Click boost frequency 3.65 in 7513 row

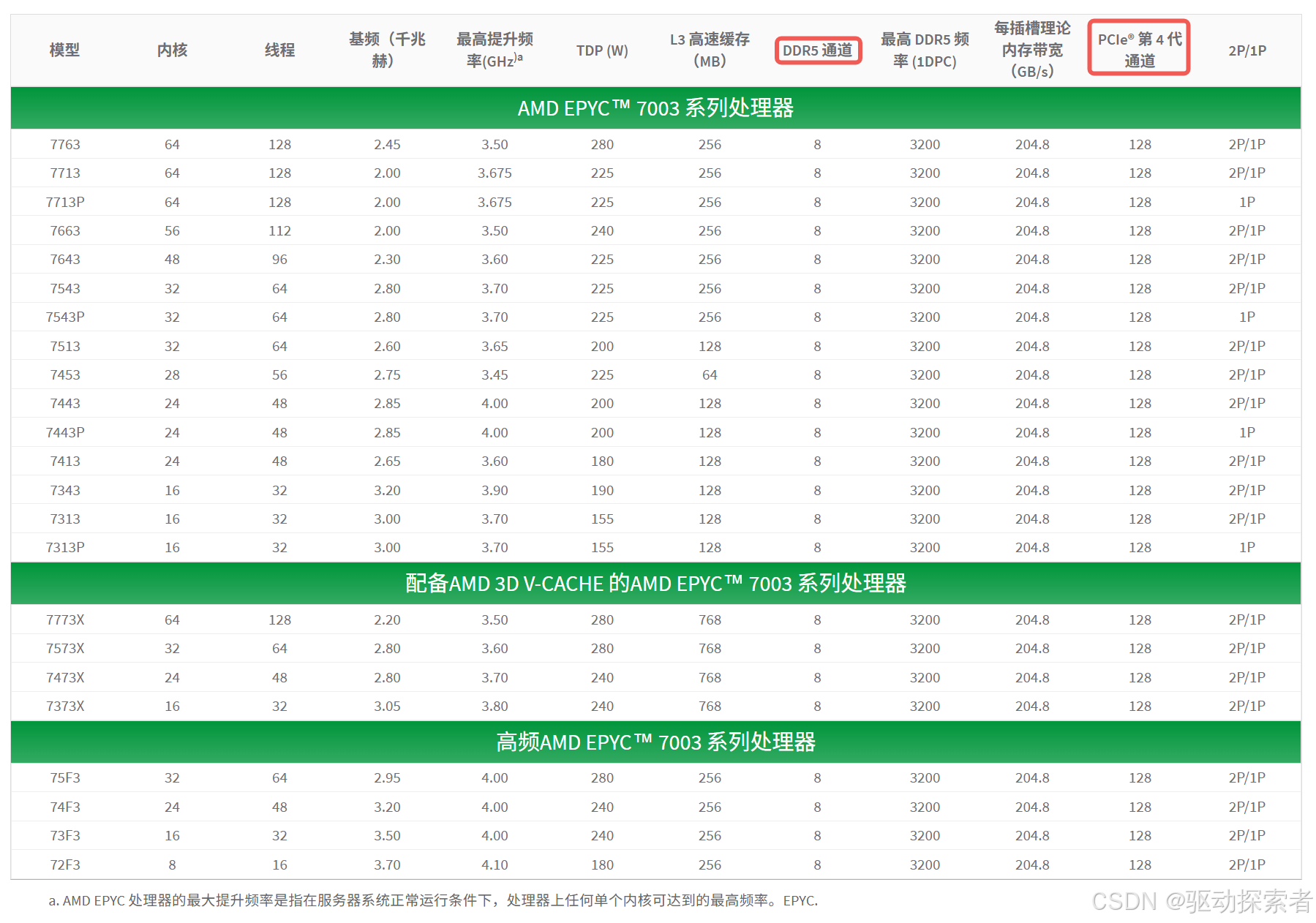pos(495,347)
